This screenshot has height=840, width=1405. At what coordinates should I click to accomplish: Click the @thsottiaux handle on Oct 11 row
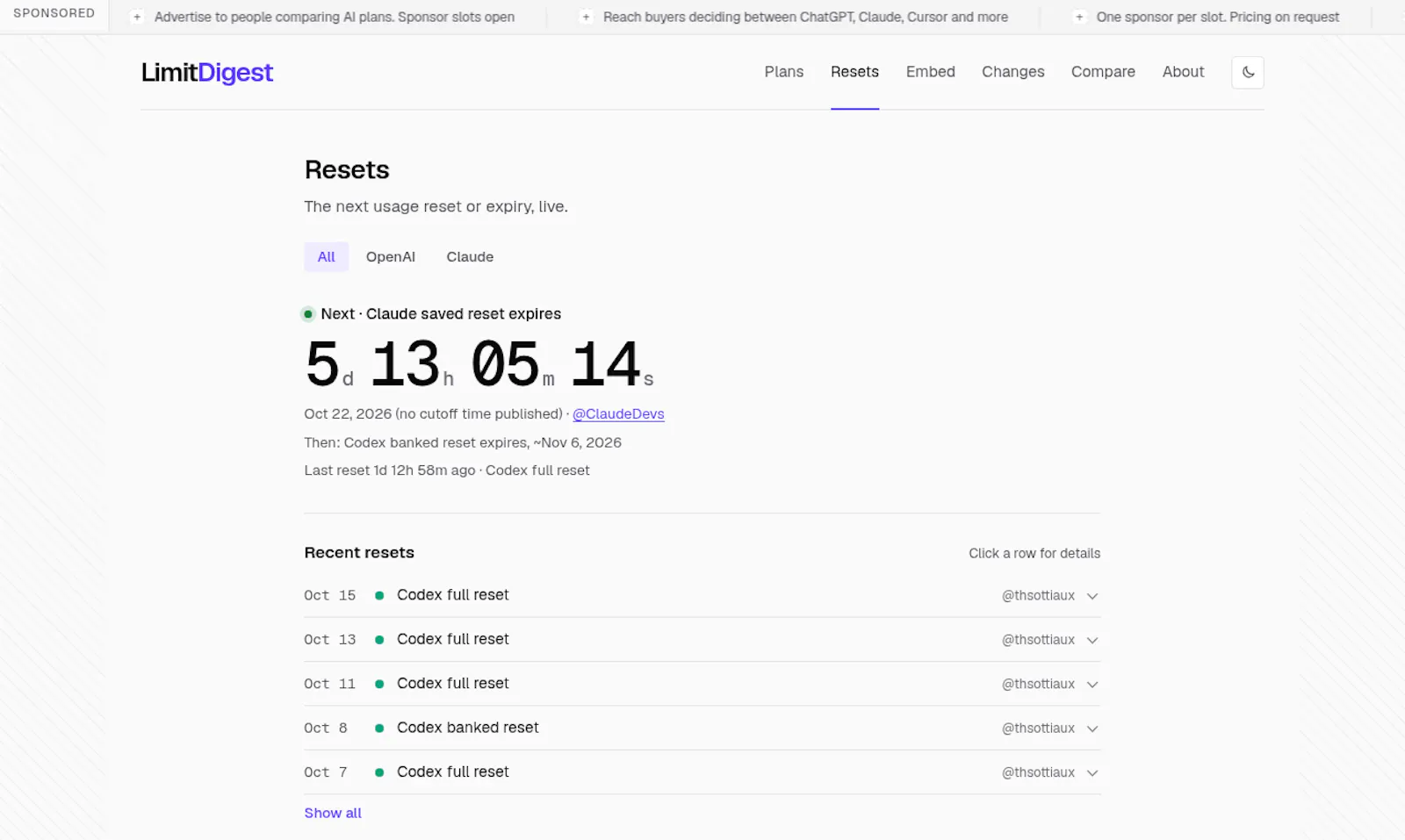[1038, 684]
